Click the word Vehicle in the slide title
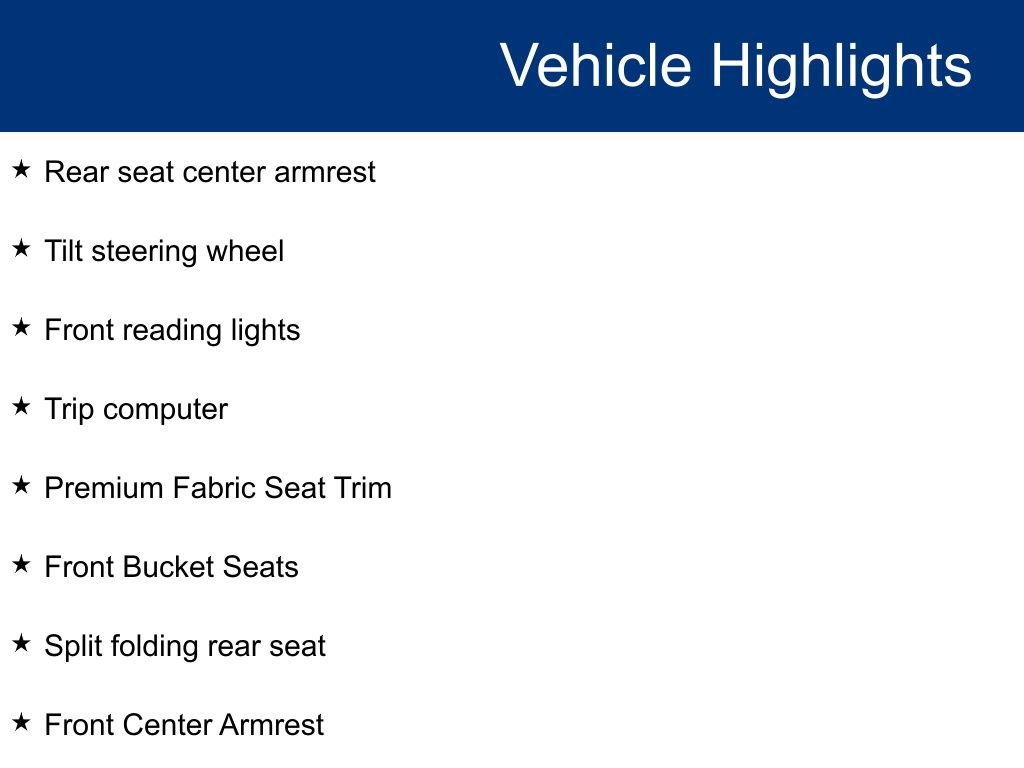Screen dimensions: 1024x768 595,66
